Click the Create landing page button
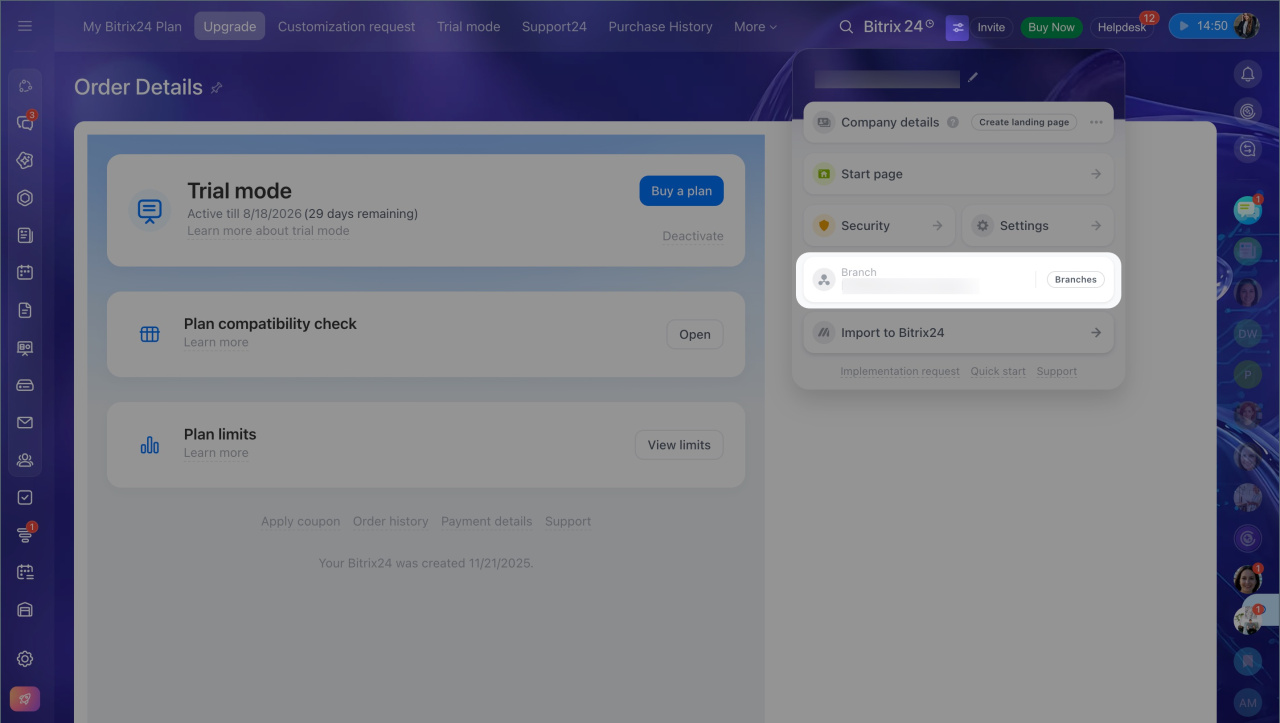Image resolution: width=1280 pixels, height=723 pixels. point(1024,122)
